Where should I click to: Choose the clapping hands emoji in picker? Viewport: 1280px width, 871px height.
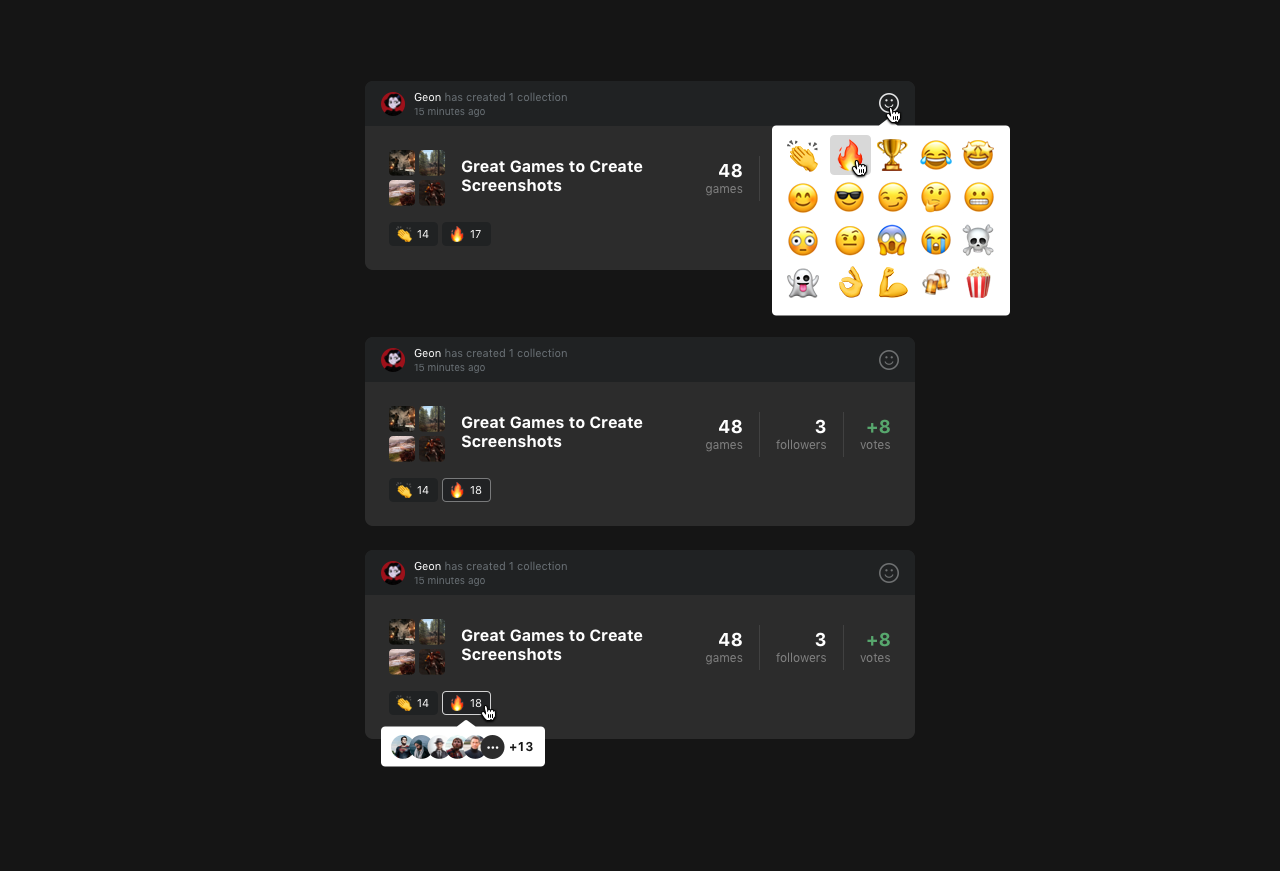[803, 155]
